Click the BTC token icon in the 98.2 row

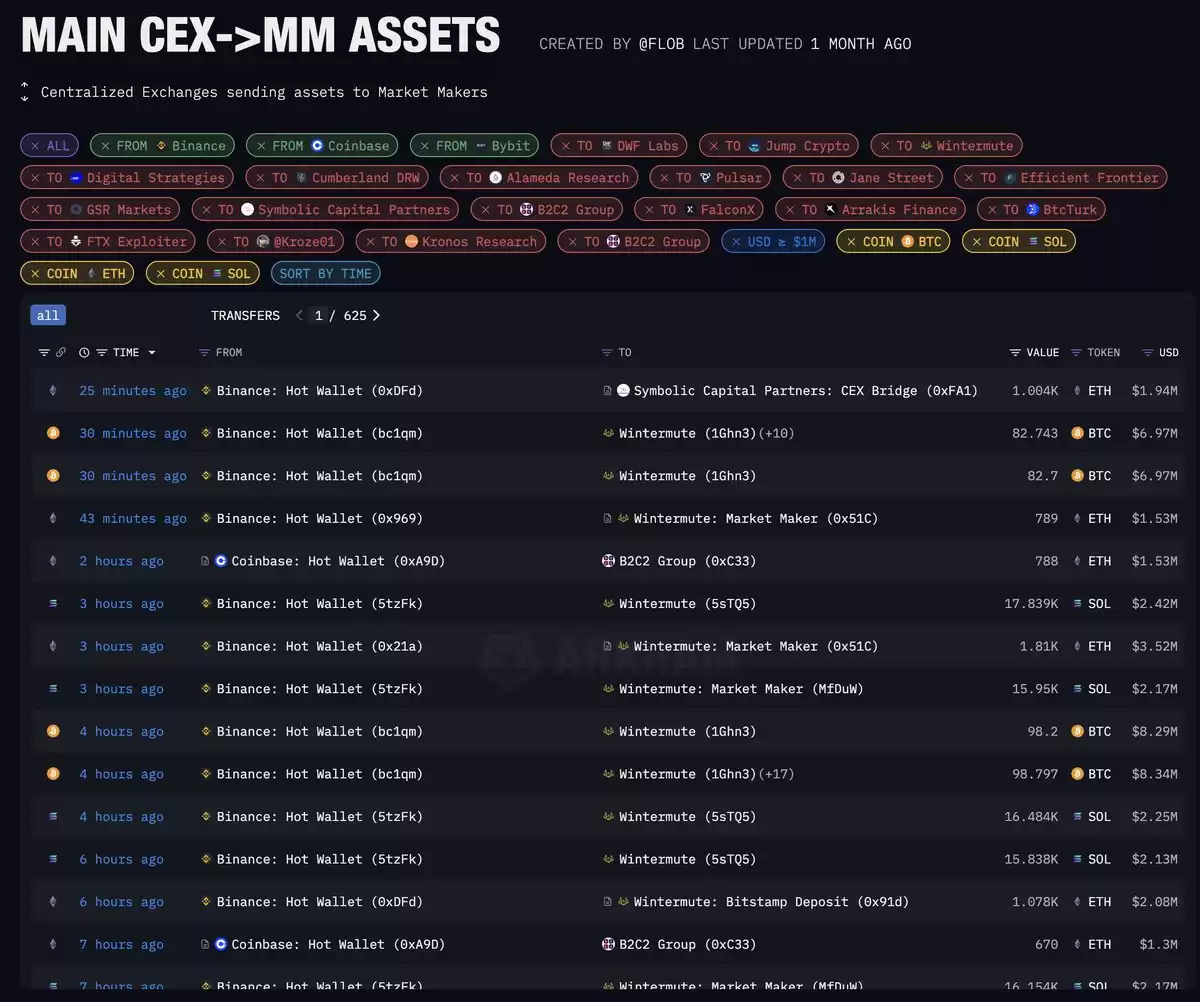point(1078,731)
